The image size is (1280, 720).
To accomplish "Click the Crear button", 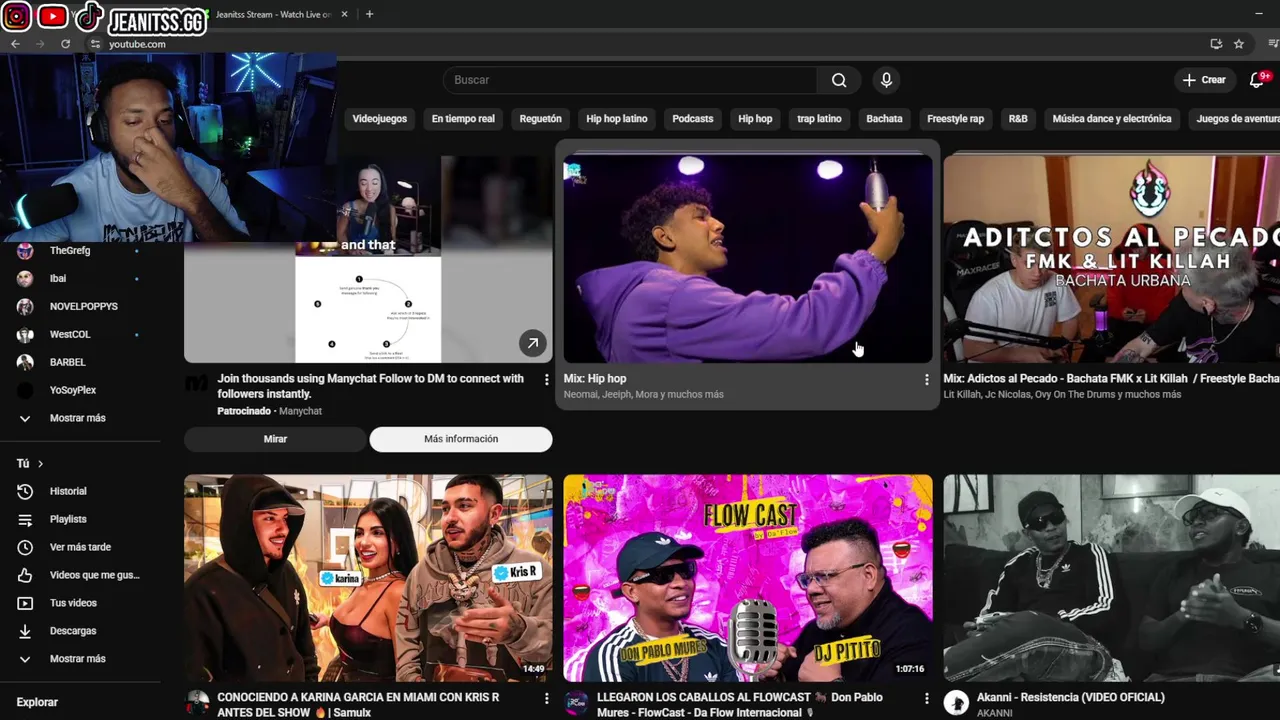I will tap(1204, 80).
